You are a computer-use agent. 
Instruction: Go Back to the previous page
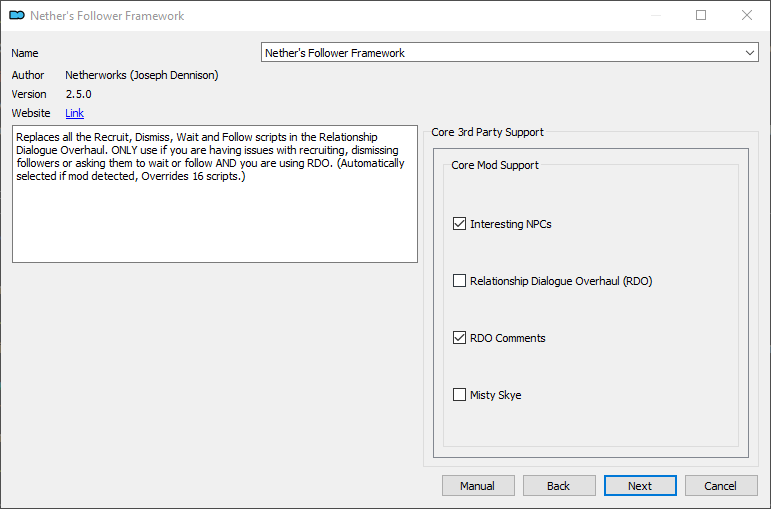[559, 486]
